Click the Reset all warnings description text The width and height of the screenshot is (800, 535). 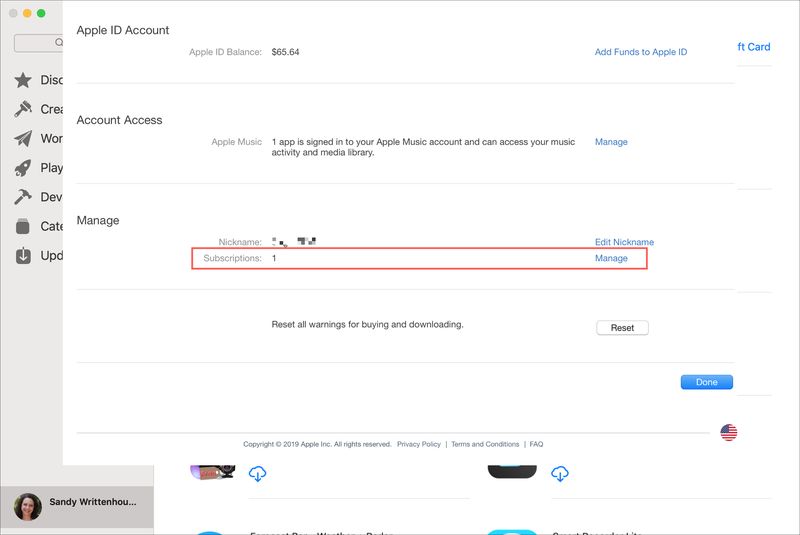(367, 324)
